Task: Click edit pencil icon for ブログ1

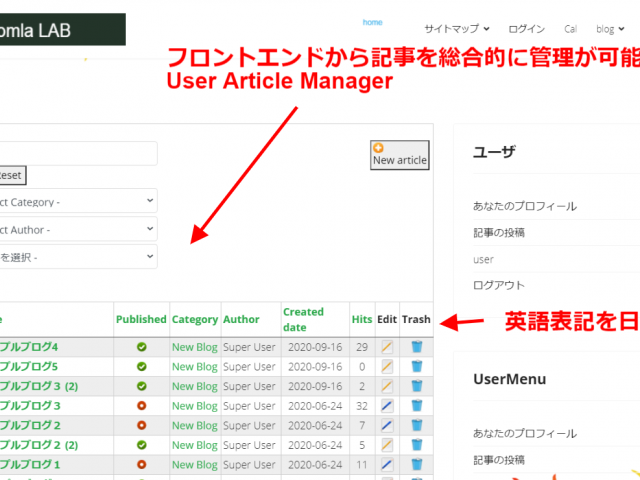Action: click(x=387, y=464)
